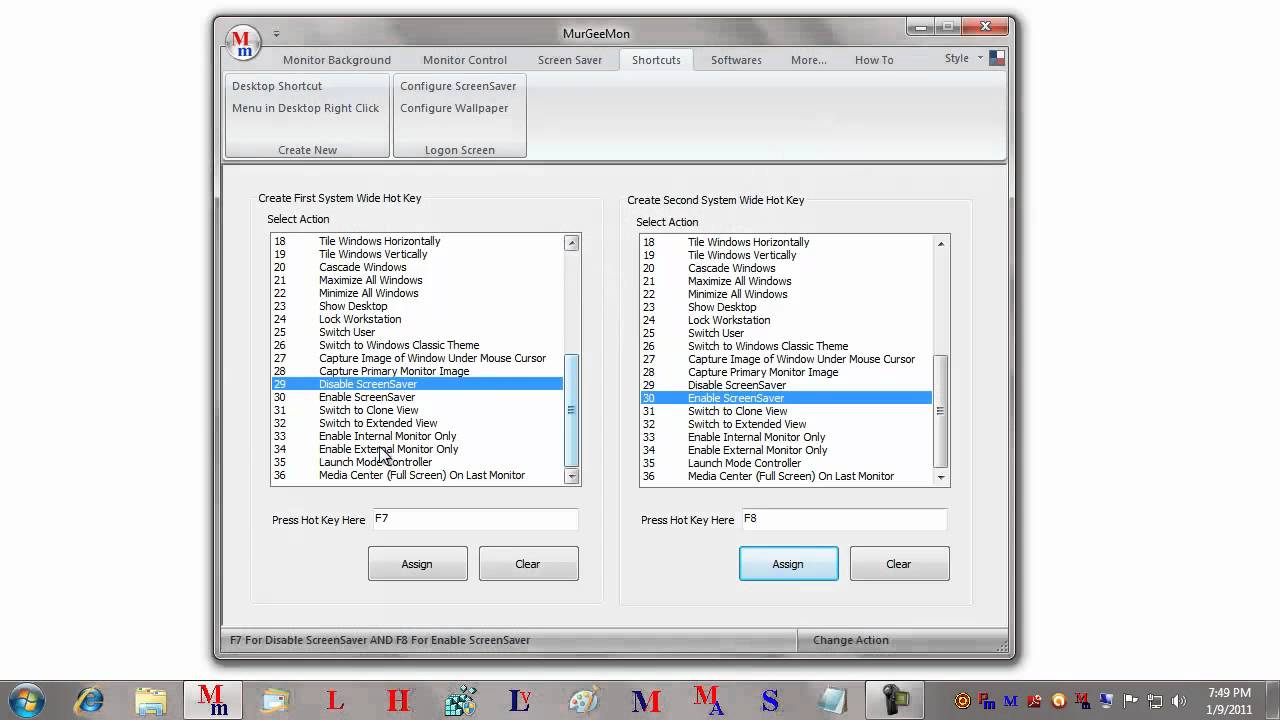
Task: Switch to the Screen Saver tab
Action: pos(570,60)
